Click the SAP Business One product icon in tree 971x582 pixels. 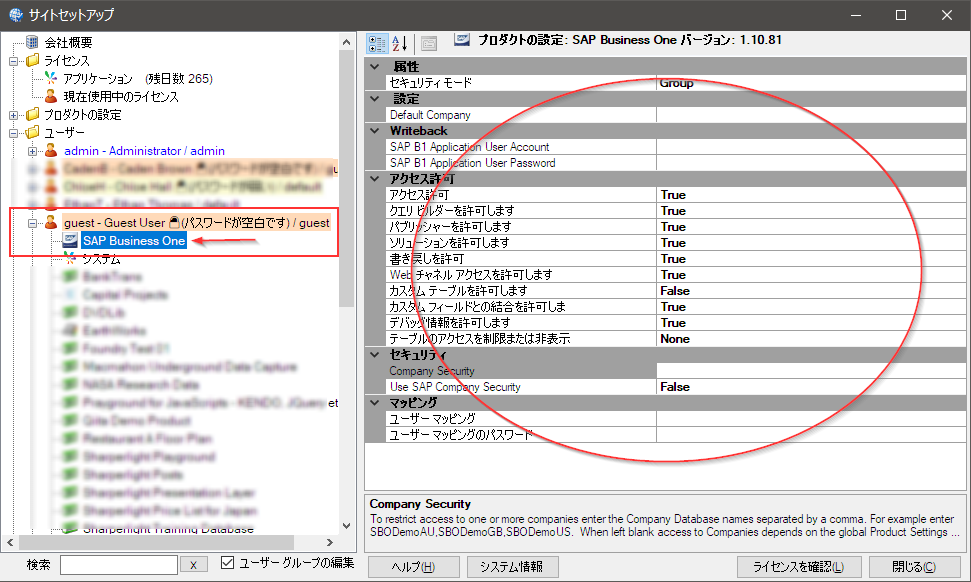tap(70, 240)
